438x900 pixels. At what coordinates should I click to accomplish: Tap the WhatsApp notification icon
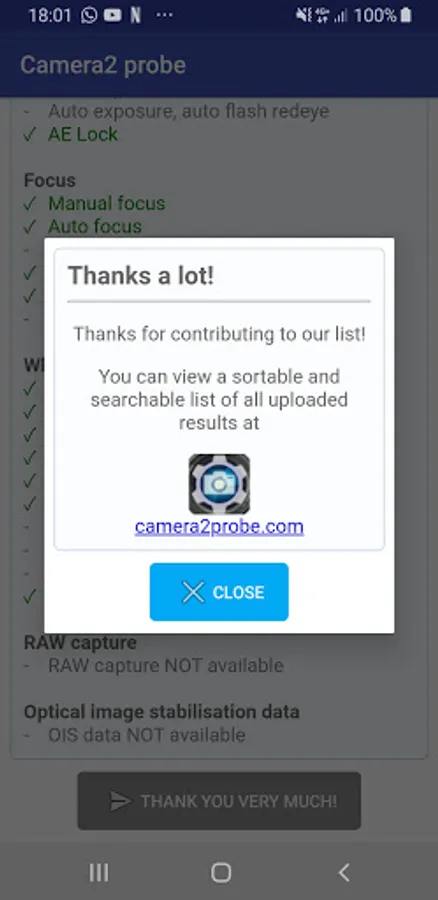tap(89, 15)
